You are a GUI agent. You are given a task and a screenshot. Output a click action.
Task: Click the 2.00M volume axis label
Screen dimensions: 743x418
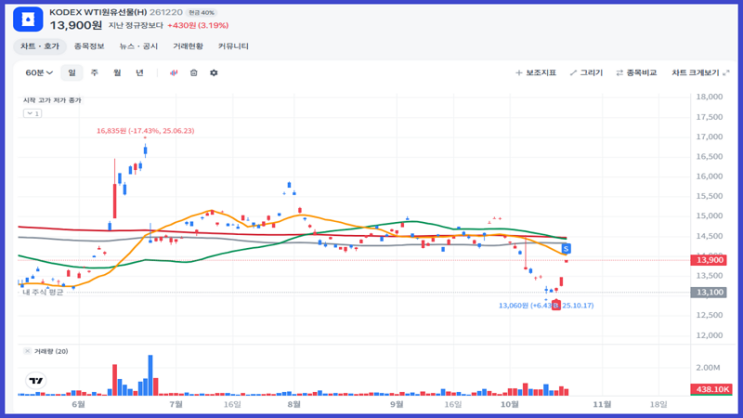tap(708, 368)
